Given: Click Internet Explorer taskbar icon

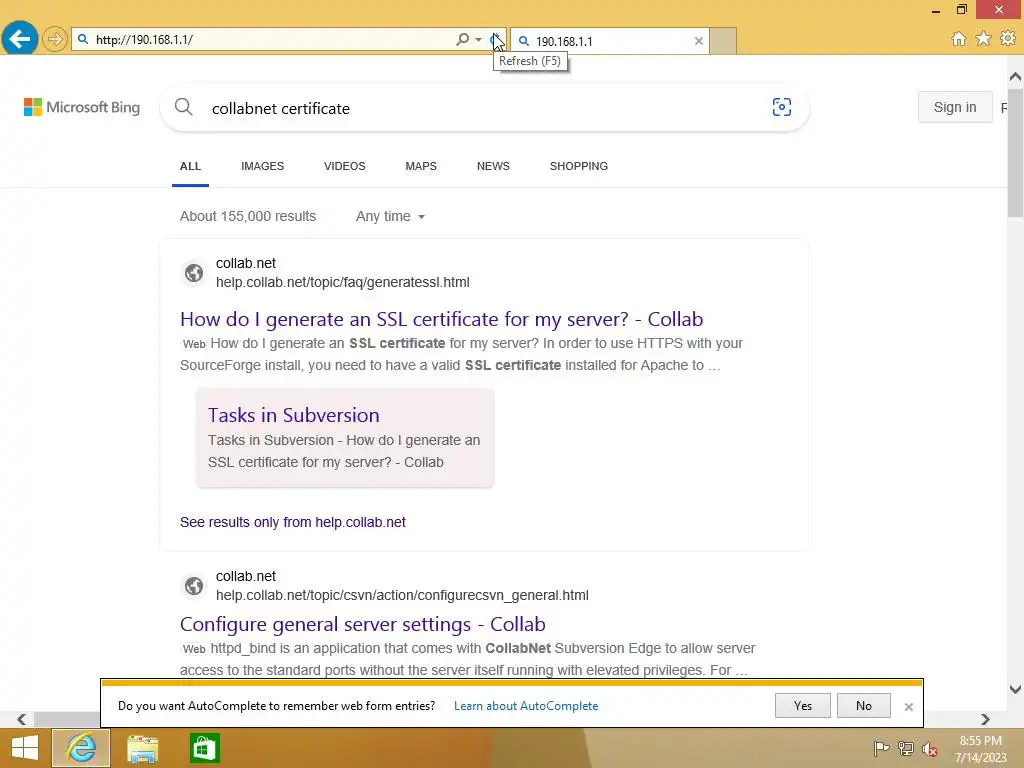Looking at the screenshot, I should coord(81,748).
